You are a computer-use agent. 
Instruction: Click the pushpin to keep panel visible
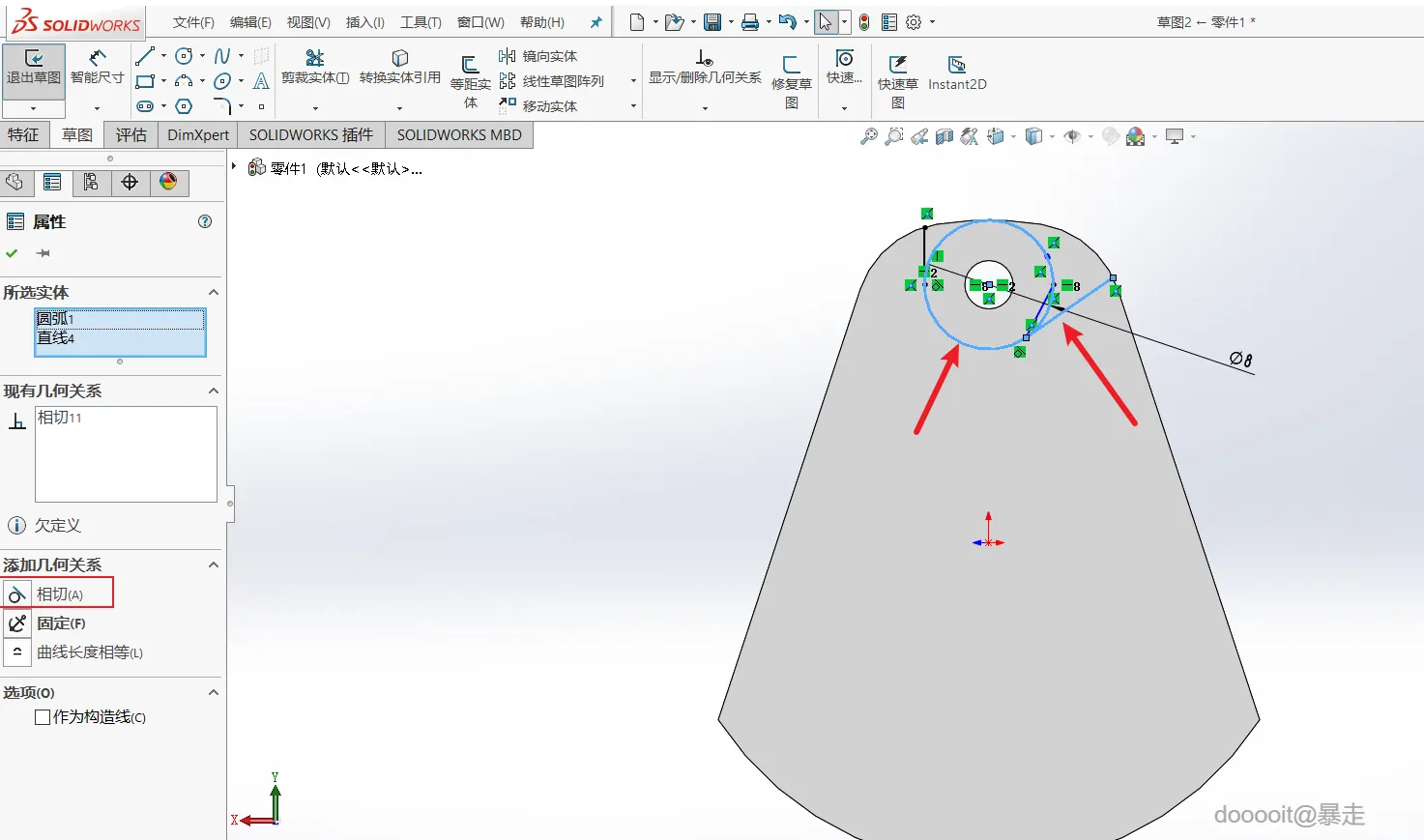coord(43,253)
